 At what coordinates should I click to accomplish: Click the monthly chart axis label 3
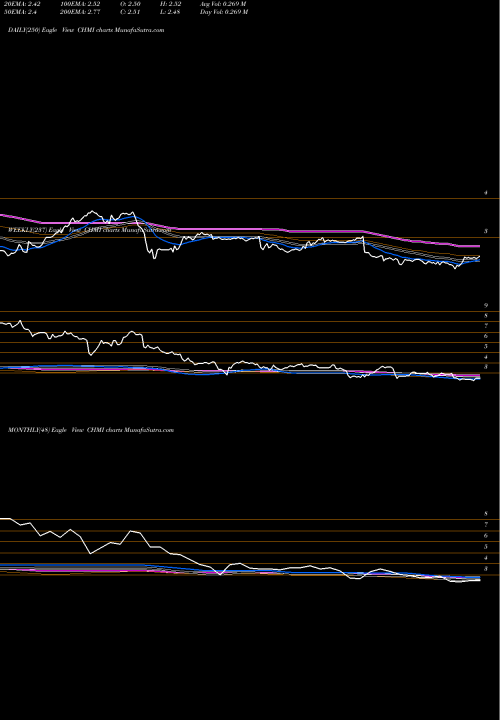pyautogui.click(x=486, y=569)
